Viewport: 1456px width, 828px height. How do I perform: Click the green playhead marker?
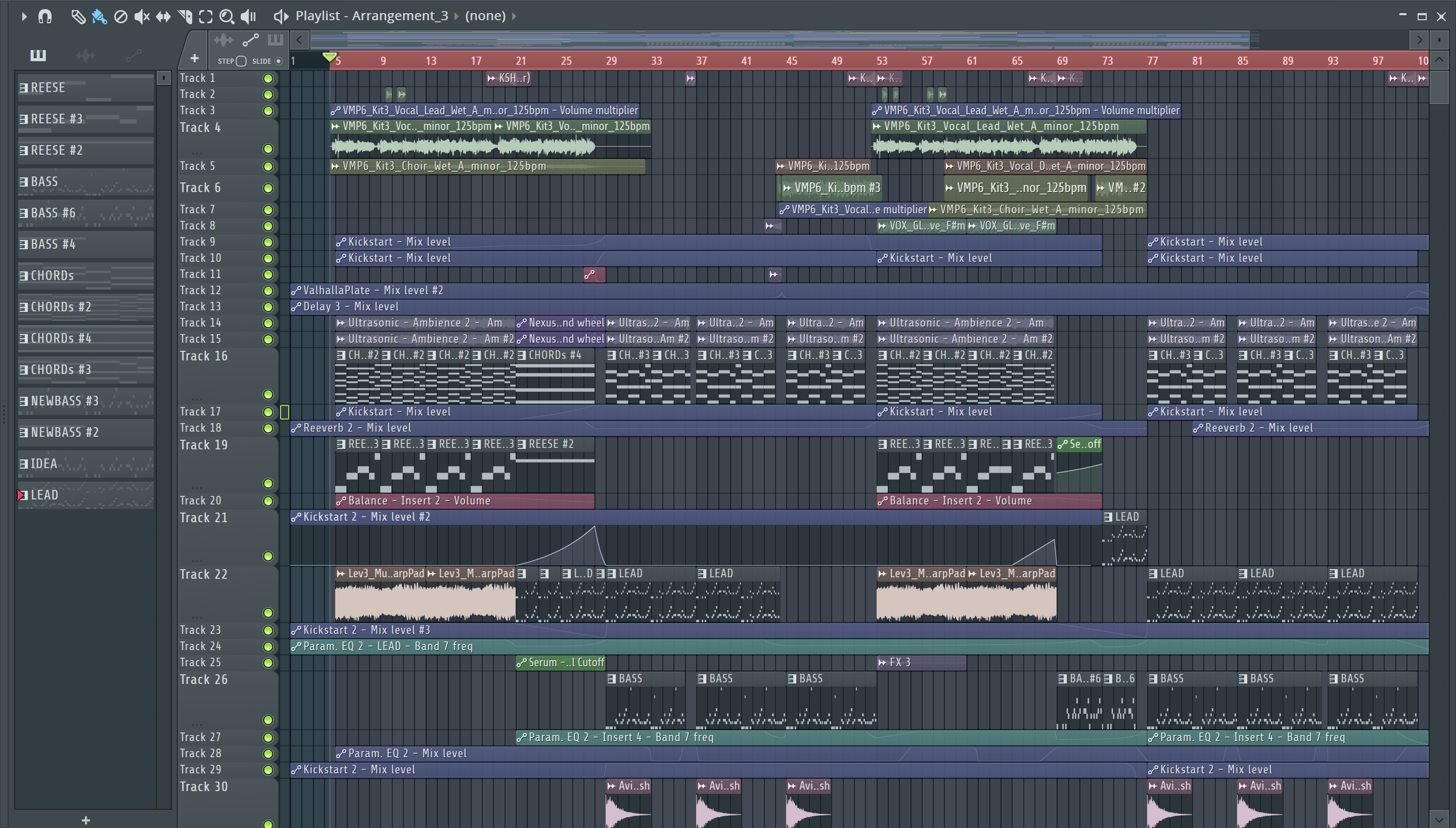pyautogui.click(x=329, y=57)
